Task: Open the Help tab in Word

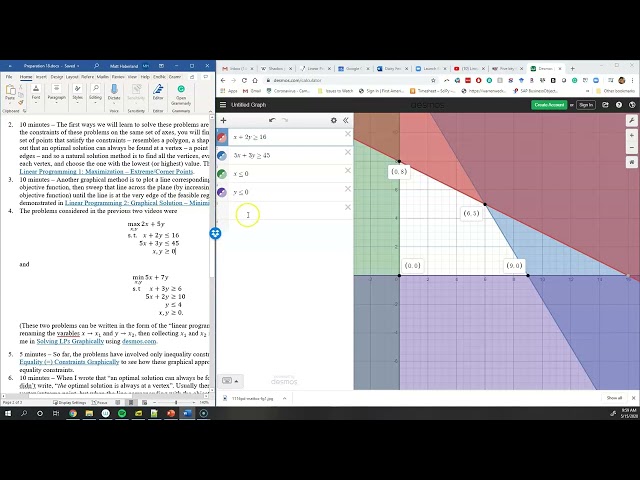Action: 145,77
